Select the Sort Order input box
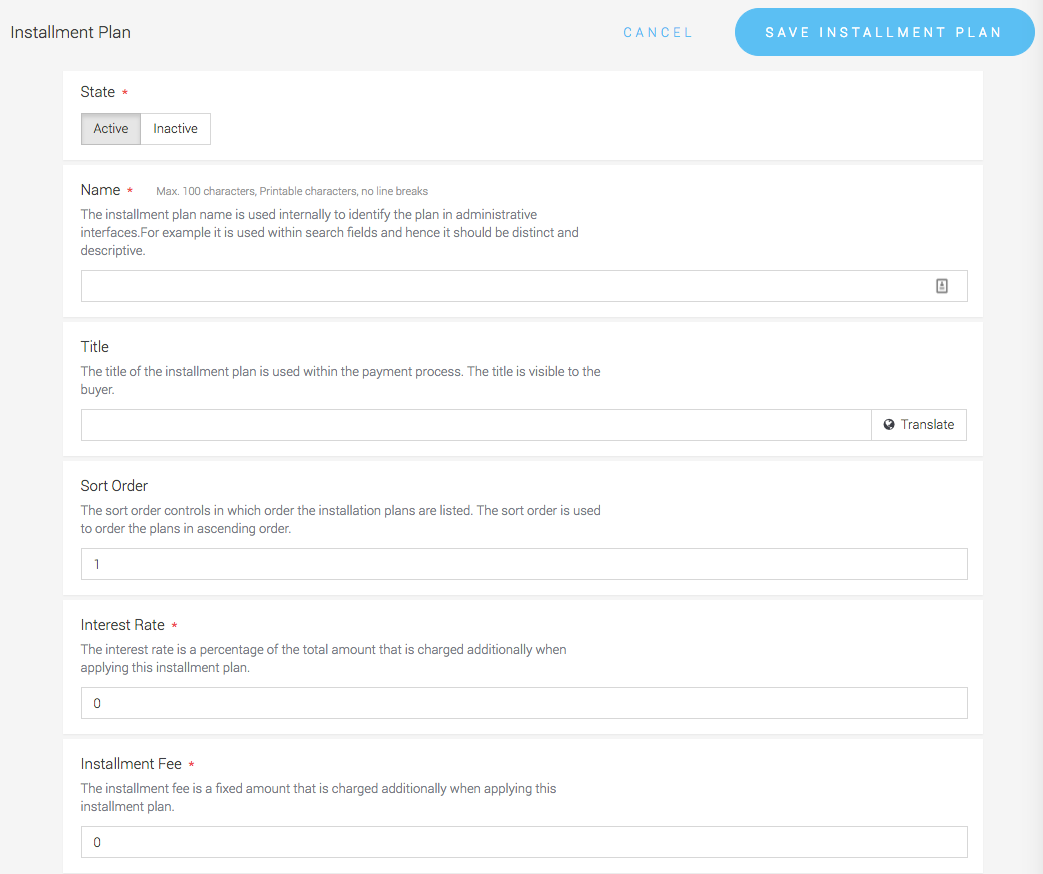The height and width of the screenshot is (874, 1043). [x=523, y=564]
